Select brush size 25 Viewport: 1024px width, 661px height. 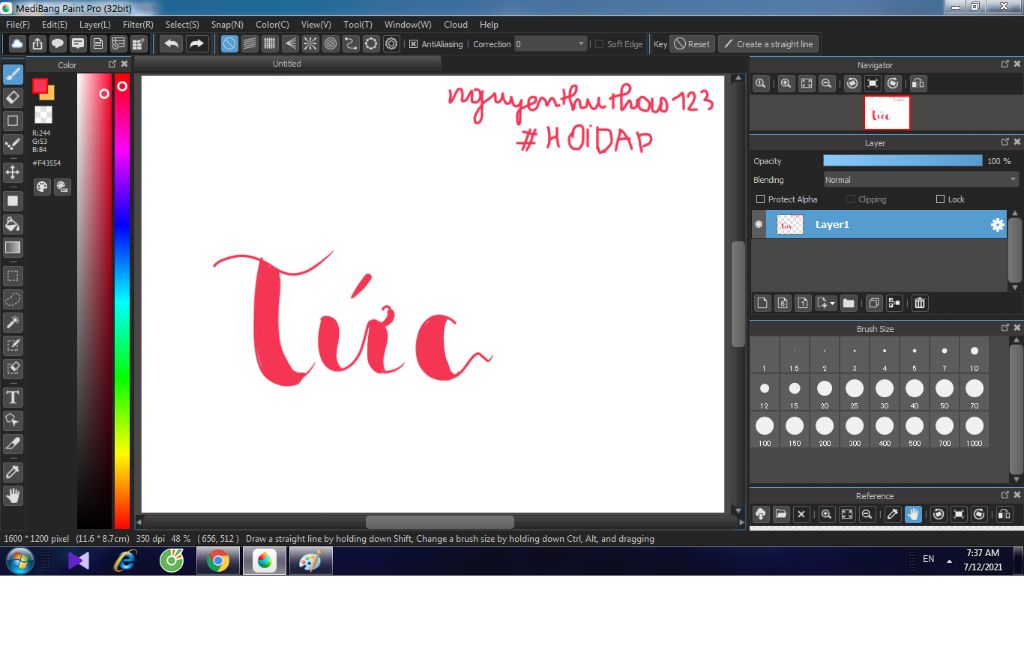click(x=854, y=393)
